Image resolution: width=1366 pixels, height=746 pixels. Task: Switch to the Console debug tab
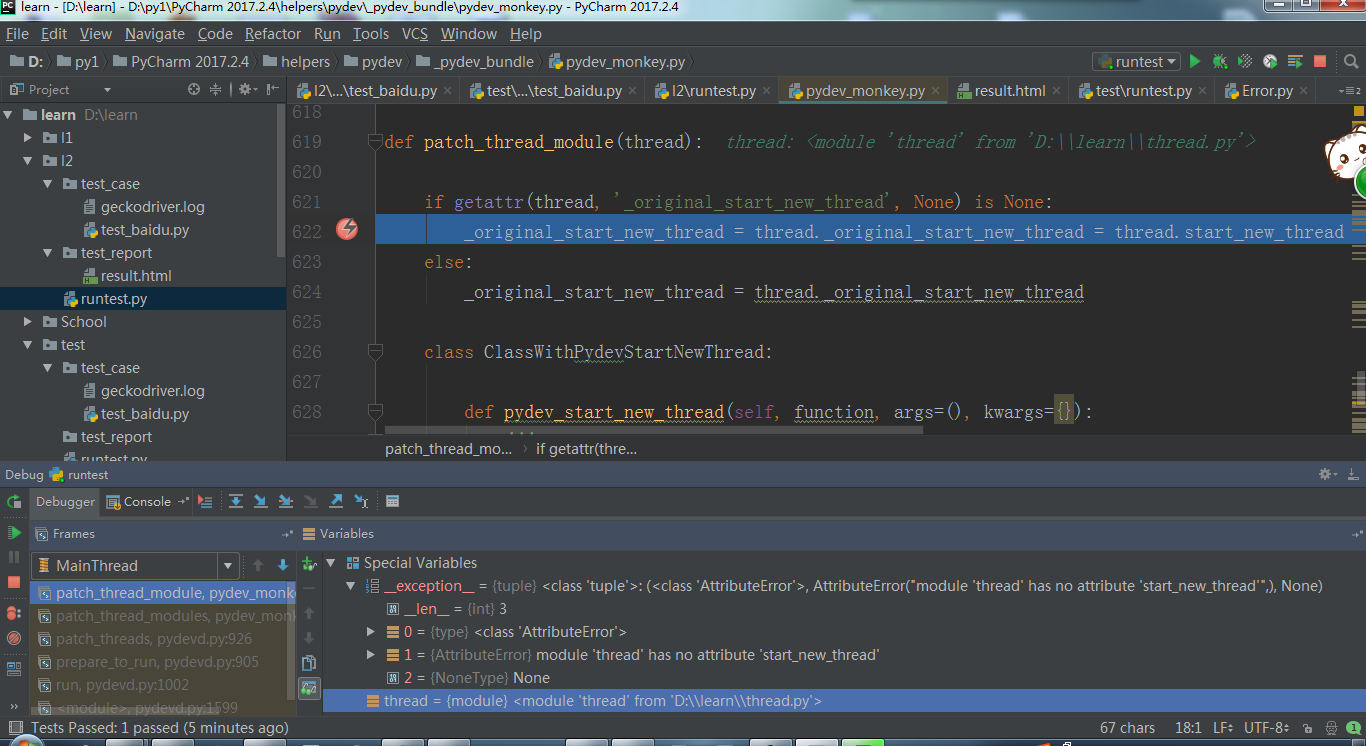[x=147, y=502]
